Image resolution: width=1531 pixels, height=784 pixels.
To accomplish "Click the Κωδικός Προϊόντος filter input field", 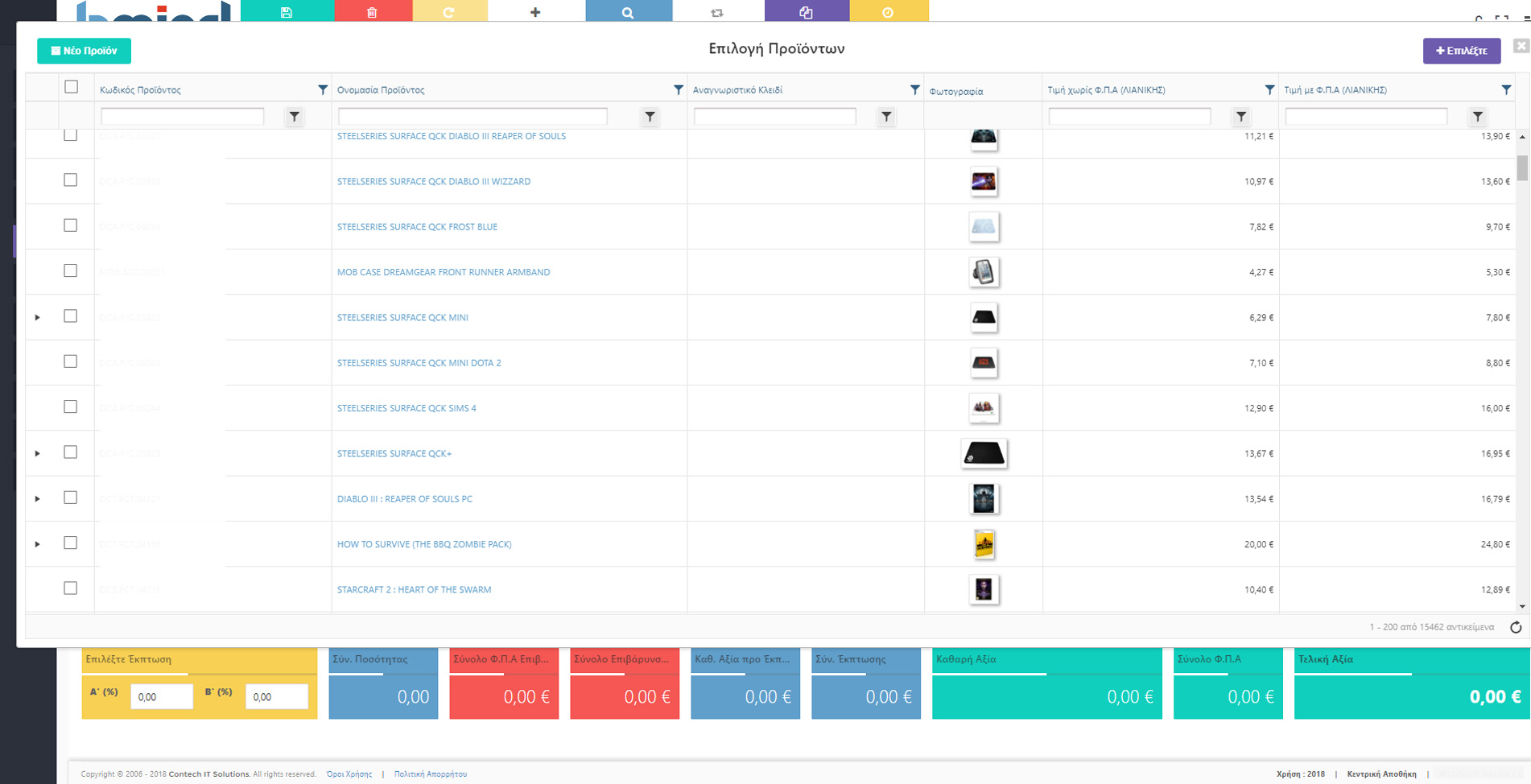I will click(183, 117).
